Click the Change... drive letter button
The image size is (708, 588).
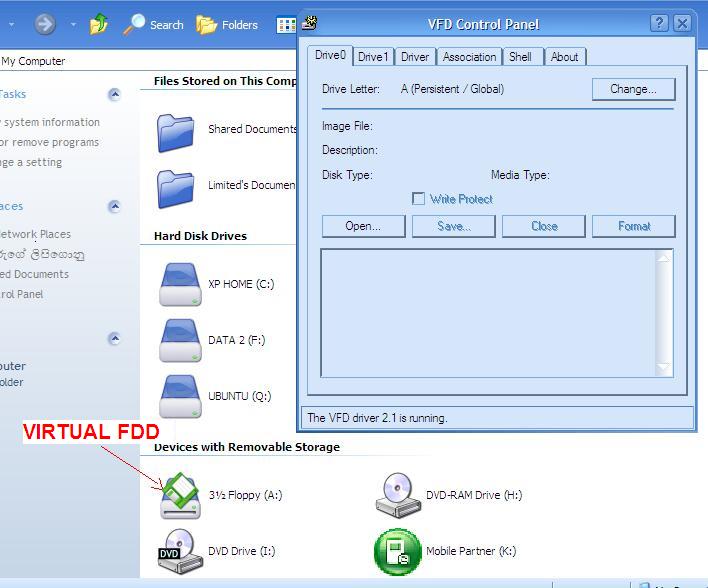pyautogui.click(x=633, y=89)
